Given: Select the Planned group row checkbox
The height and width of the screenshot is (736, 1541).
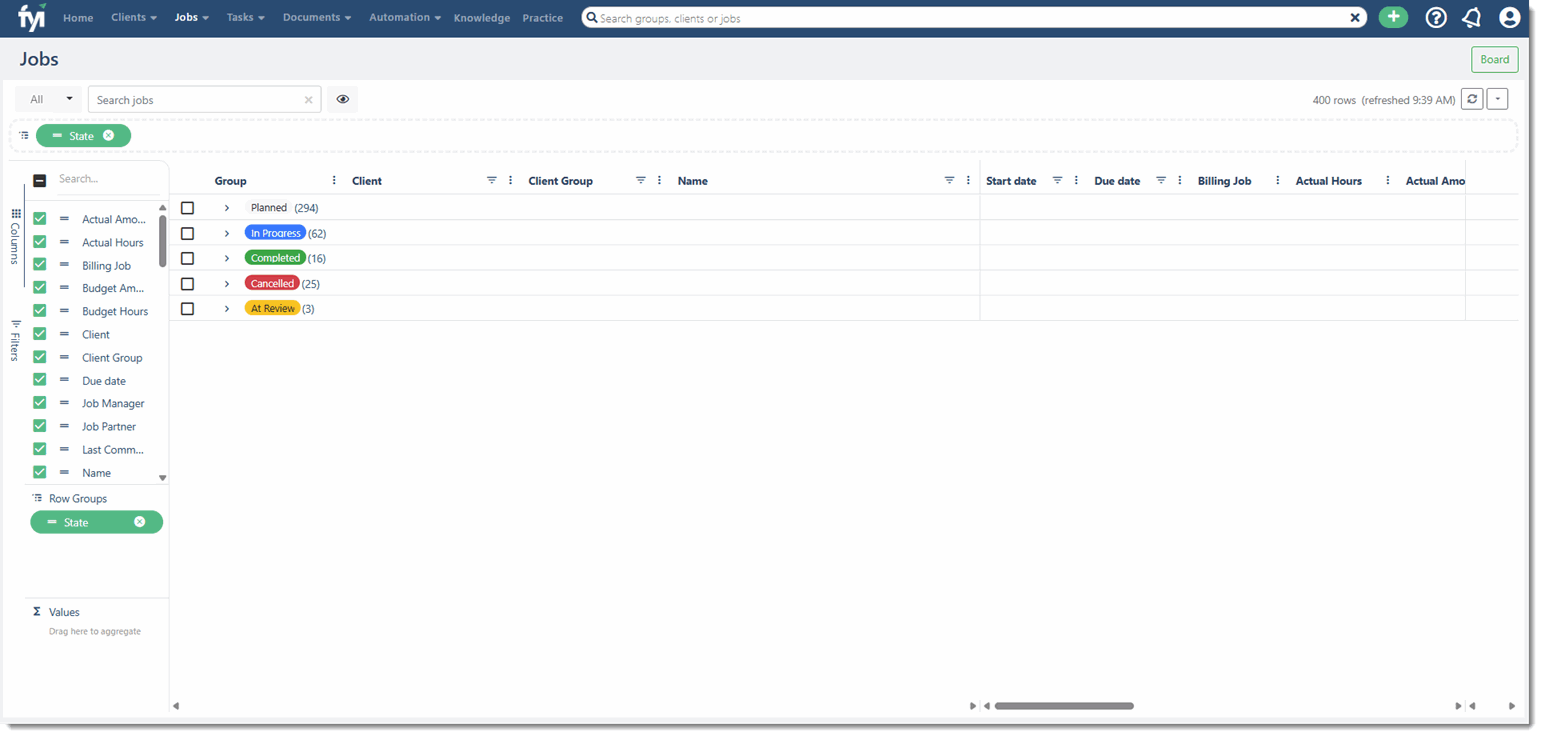Looking at the screenshot, I should (x=187, y=208).
